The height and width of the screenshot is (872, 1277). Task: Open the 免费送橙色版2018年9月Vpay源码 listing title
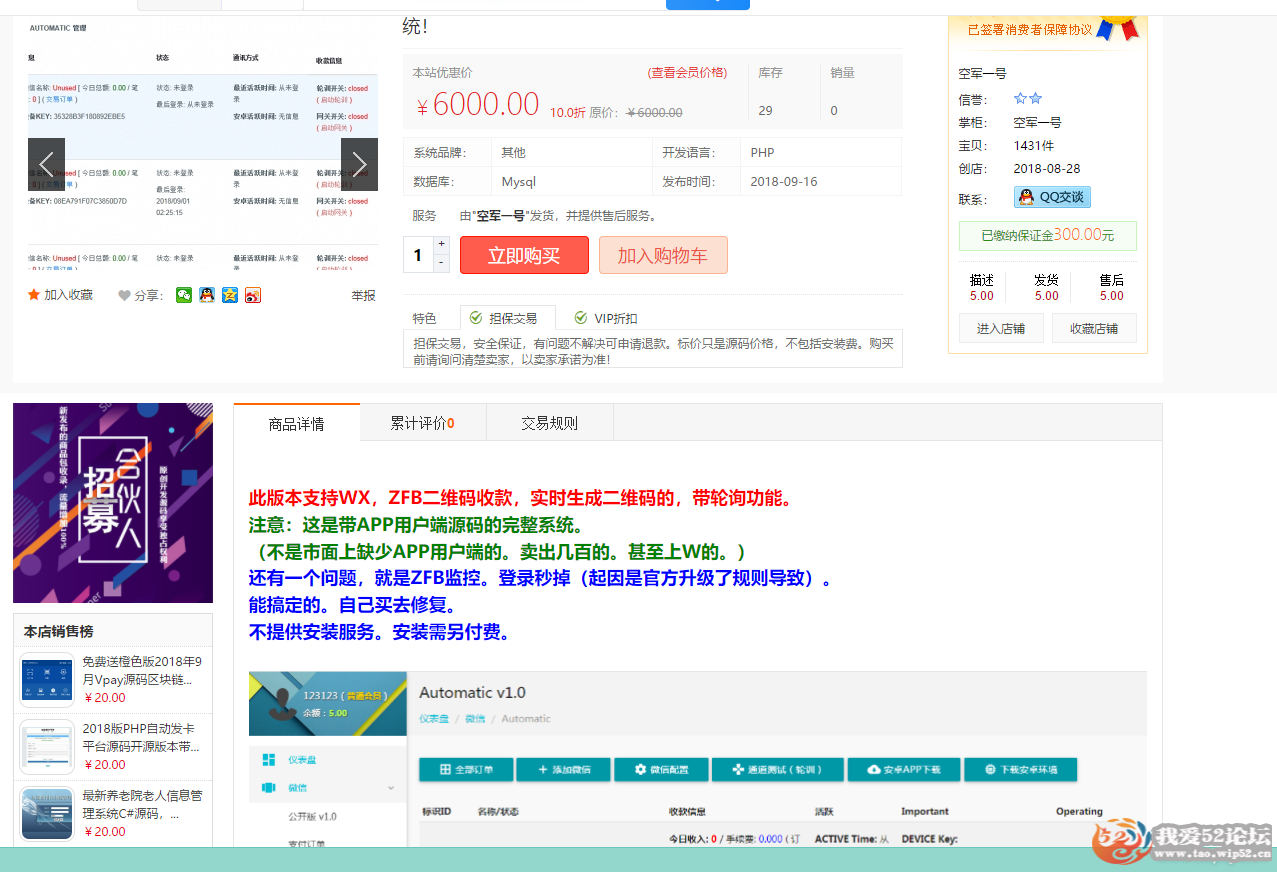pos(142,670)
